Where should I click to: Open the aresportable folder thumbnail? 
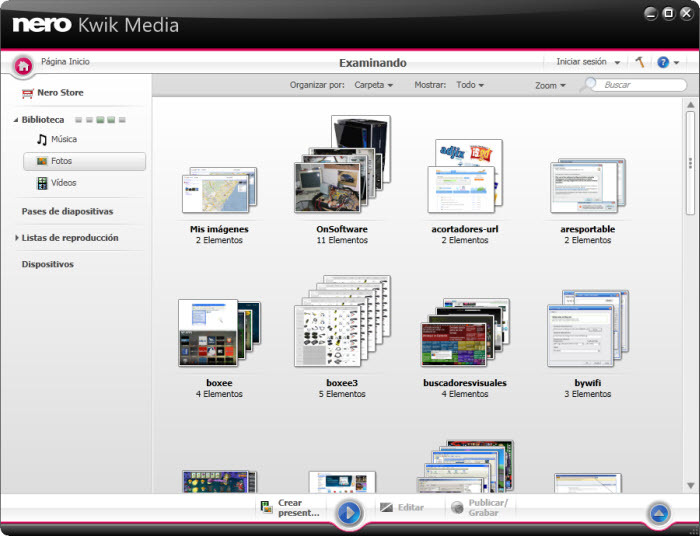[x=588, y=186]
